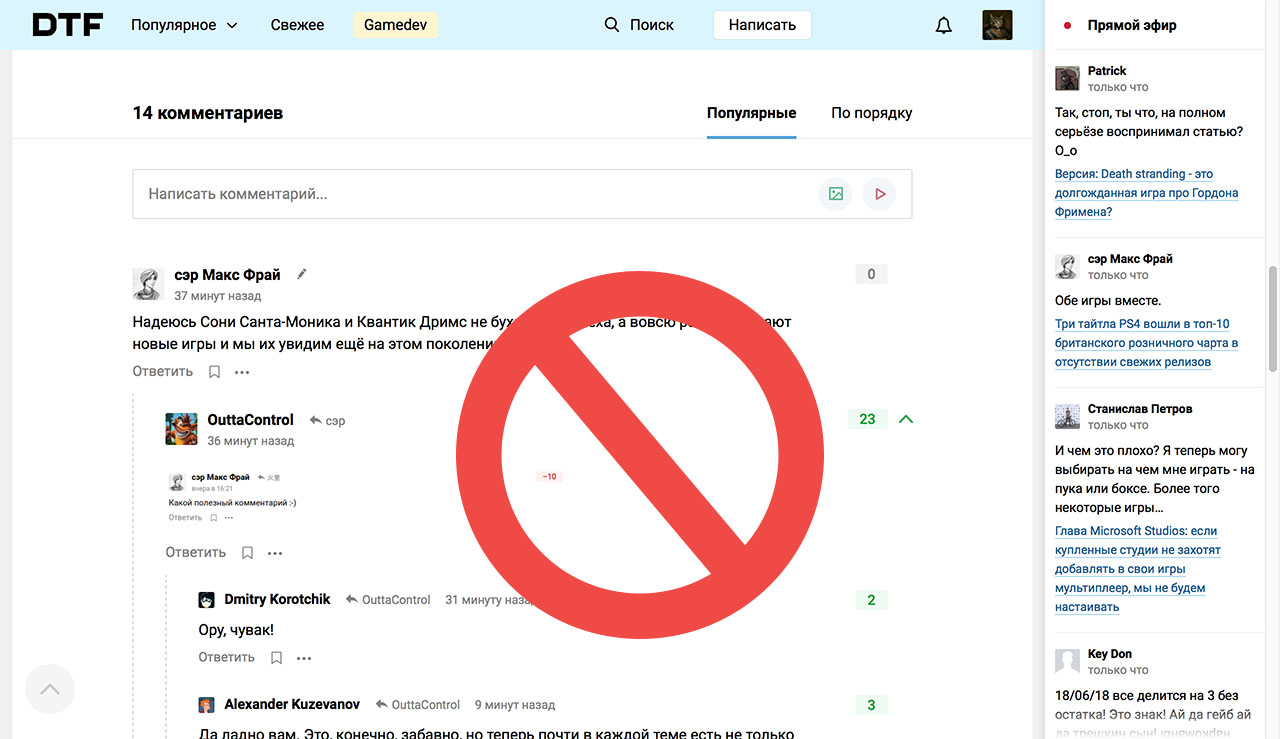This screenshot has height=739, width=1280.
Task: Open the three-dot menu under сэр Макс Фрай's comment
Action: [241, 371]
